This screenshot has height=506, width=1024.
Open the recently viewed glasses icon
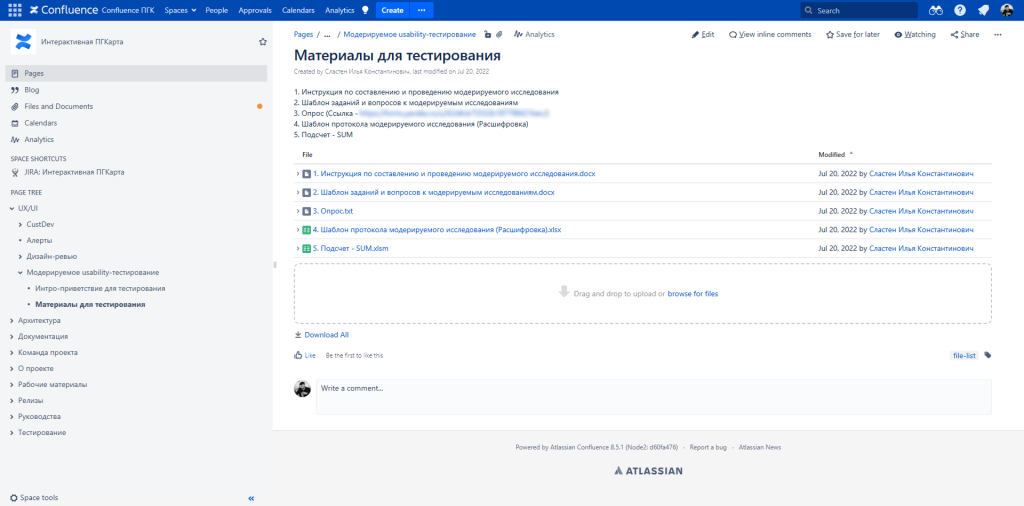click(936, 10)
